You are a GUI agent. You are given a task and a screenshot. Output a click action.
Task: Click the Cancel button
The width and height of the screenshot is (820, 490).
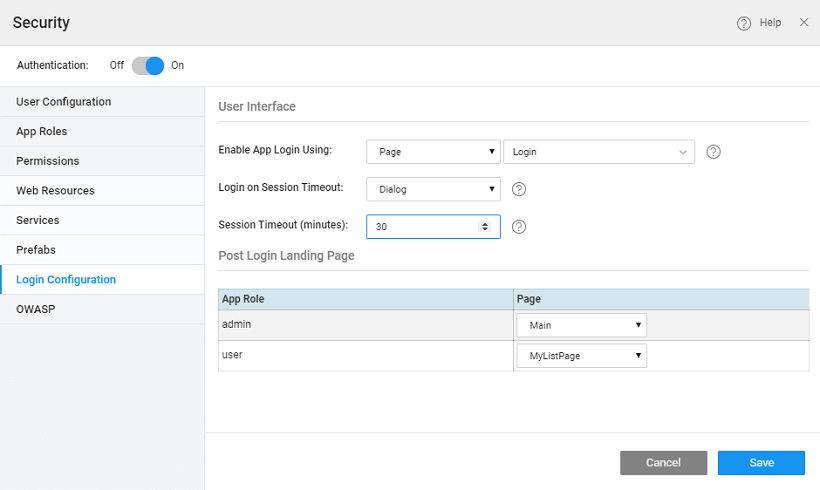point(663,463)
